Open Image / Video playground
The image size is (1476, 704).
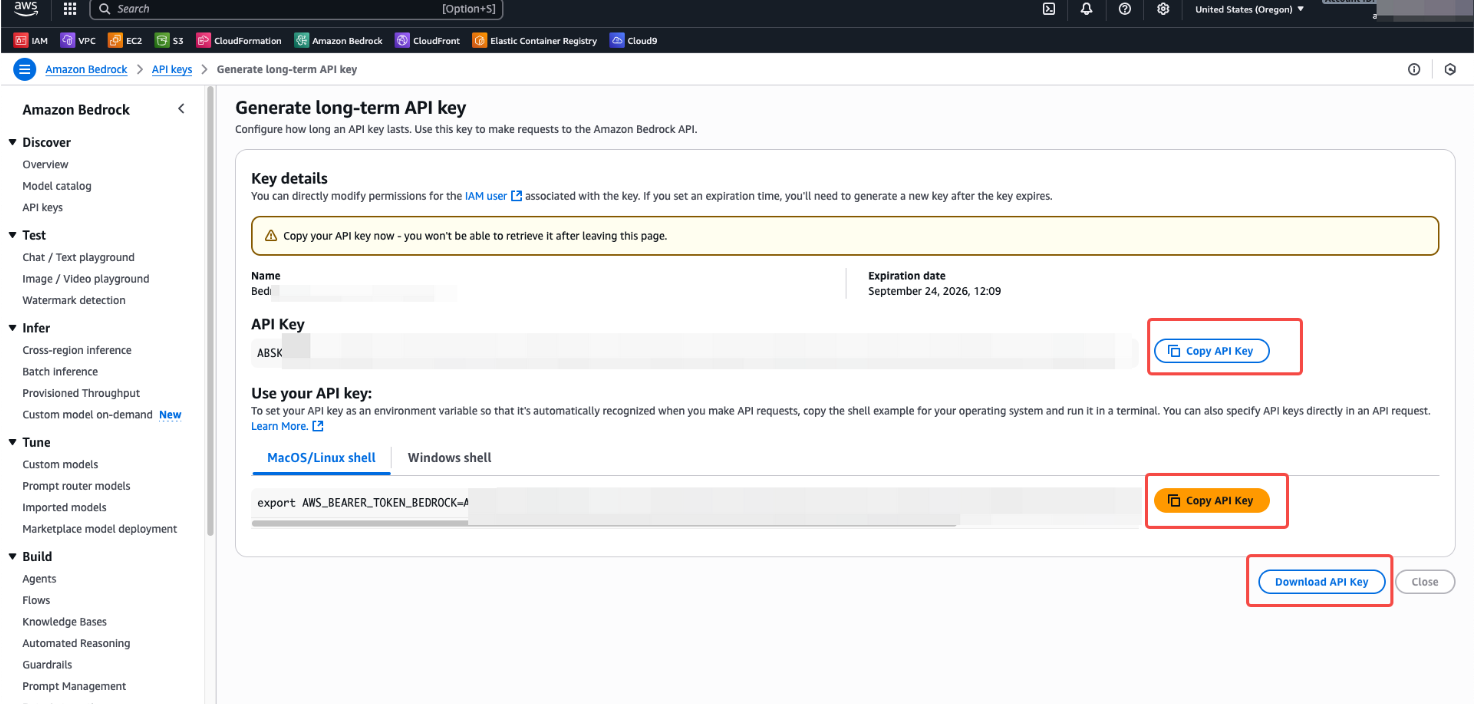tap(86, 279)
